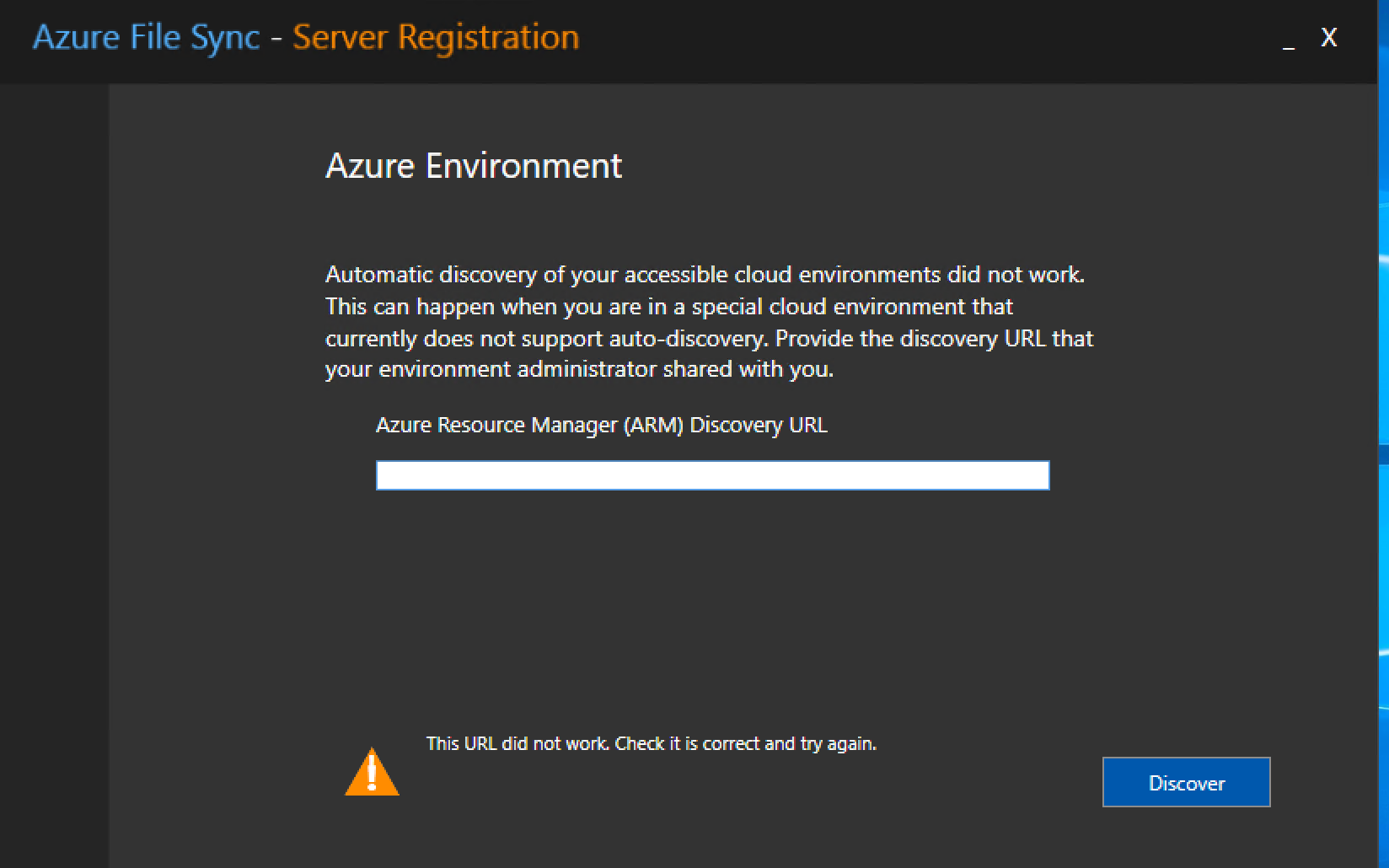Focus the ARM Discovery URL input field

point(712,475)
